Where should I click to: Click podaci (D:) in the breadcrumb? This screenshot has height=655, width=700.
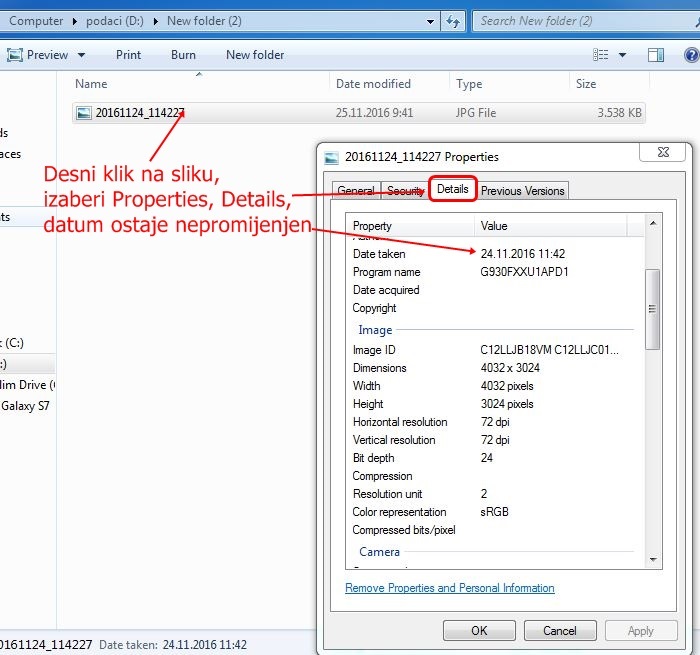[115, 21]
